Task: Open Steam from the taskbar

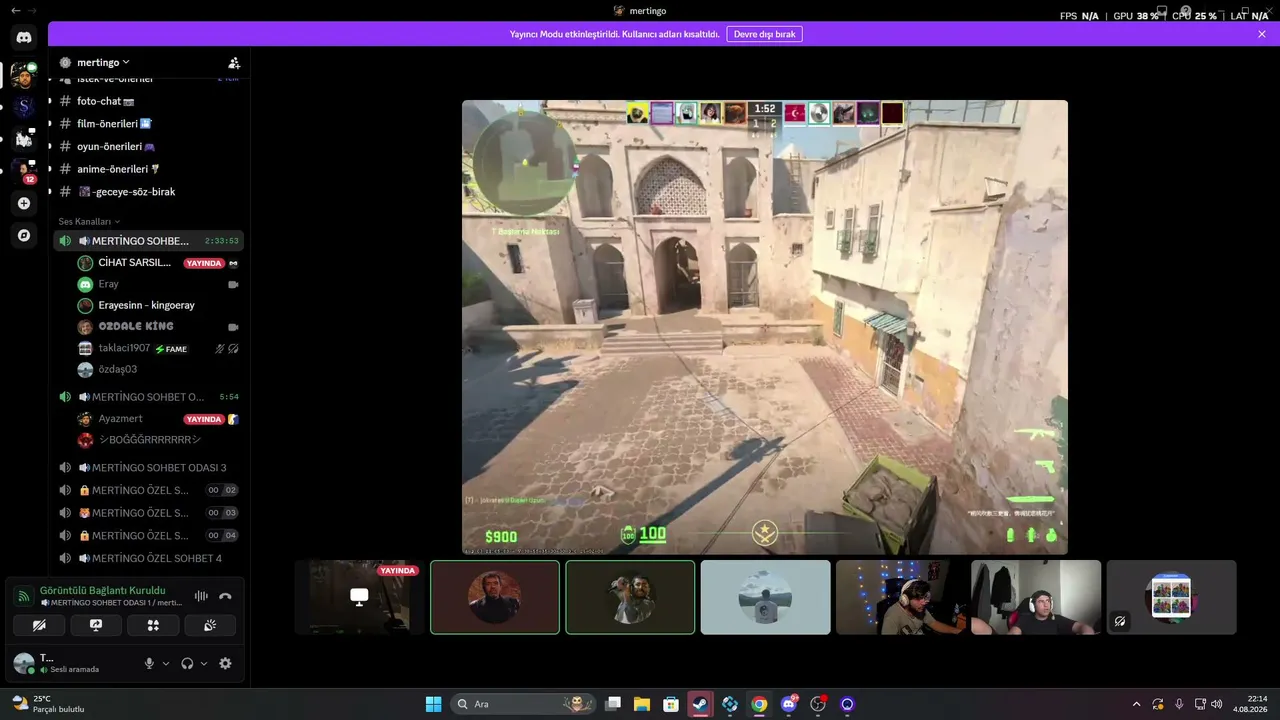Action: tap(700, 704)
